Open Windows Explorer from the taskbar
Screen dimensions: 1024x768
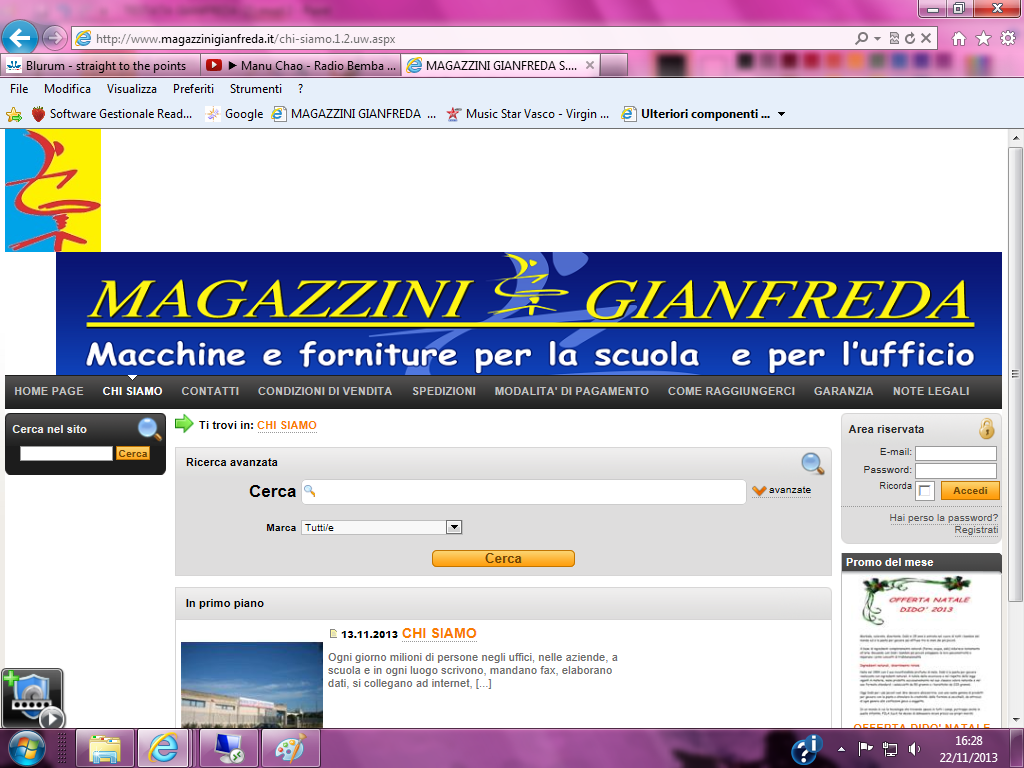tap(104, 749)
